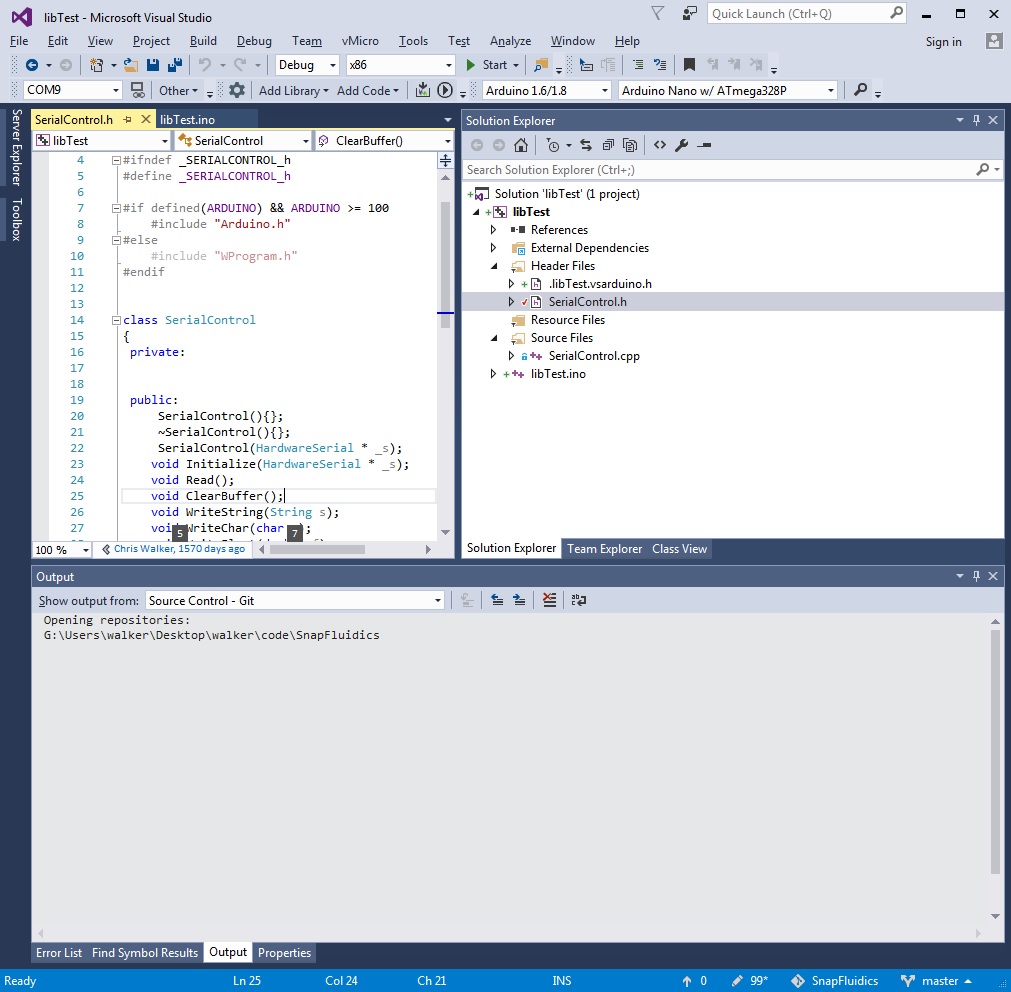Viewport: 1011px width, 992px height.
Task: Click Sync with Active Document icon
Action: coord(585,146)
